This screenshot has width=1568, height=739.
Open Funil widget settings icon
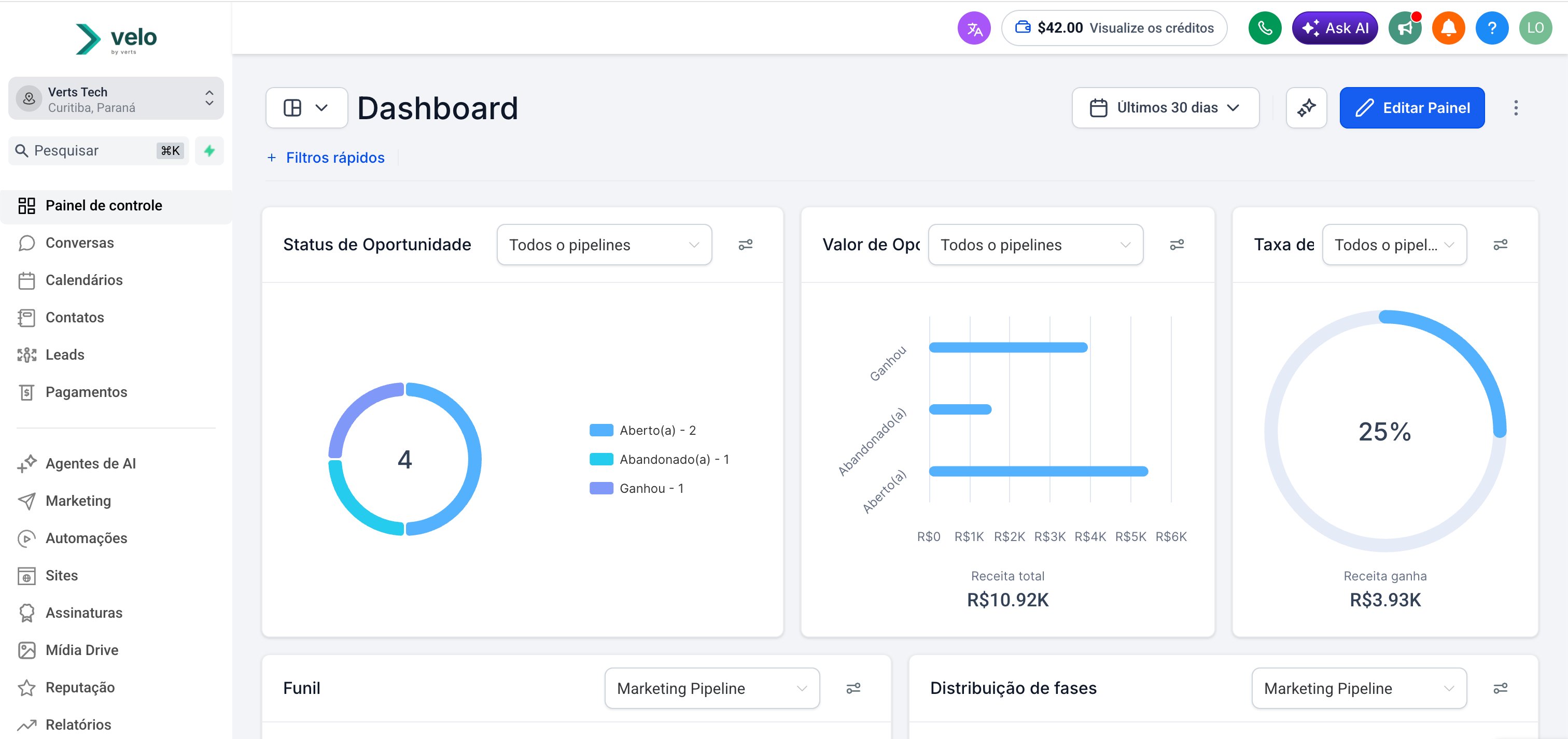853,688
